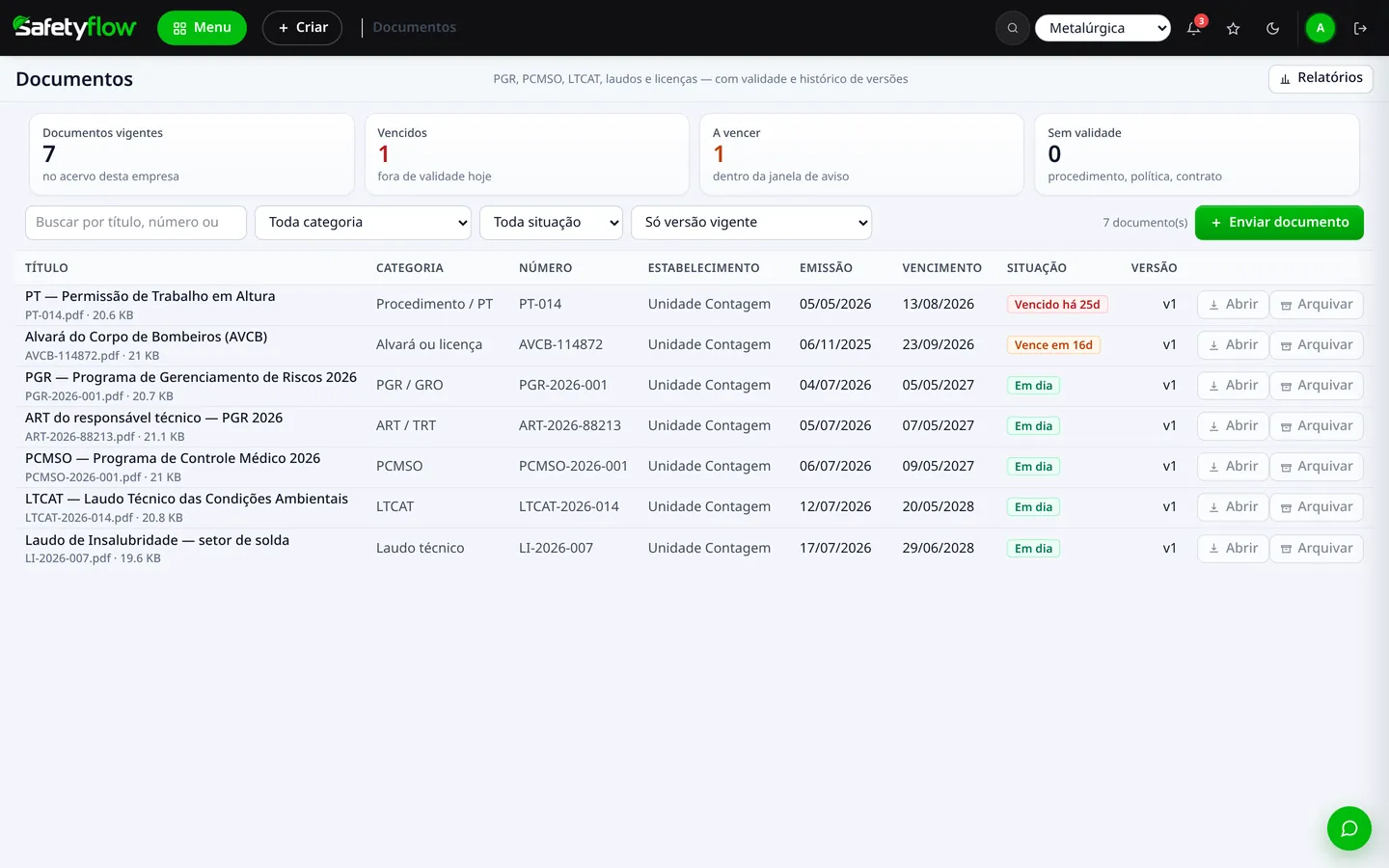Image resolution: width=1389 pixels, height=868 pixels.
Task: Select title 'ART do responsável técnico — PGR 2026'
Action: (x=154, y=418)
